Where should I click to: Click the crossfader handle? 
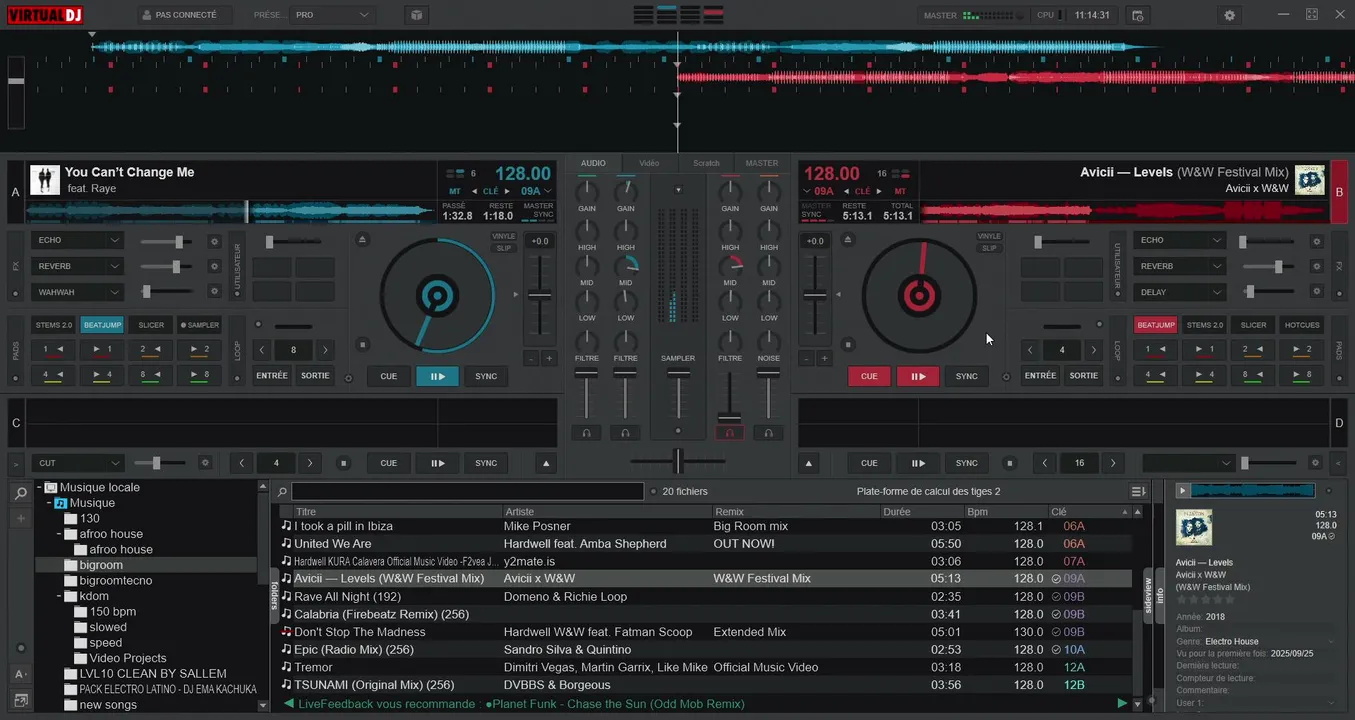678,461
